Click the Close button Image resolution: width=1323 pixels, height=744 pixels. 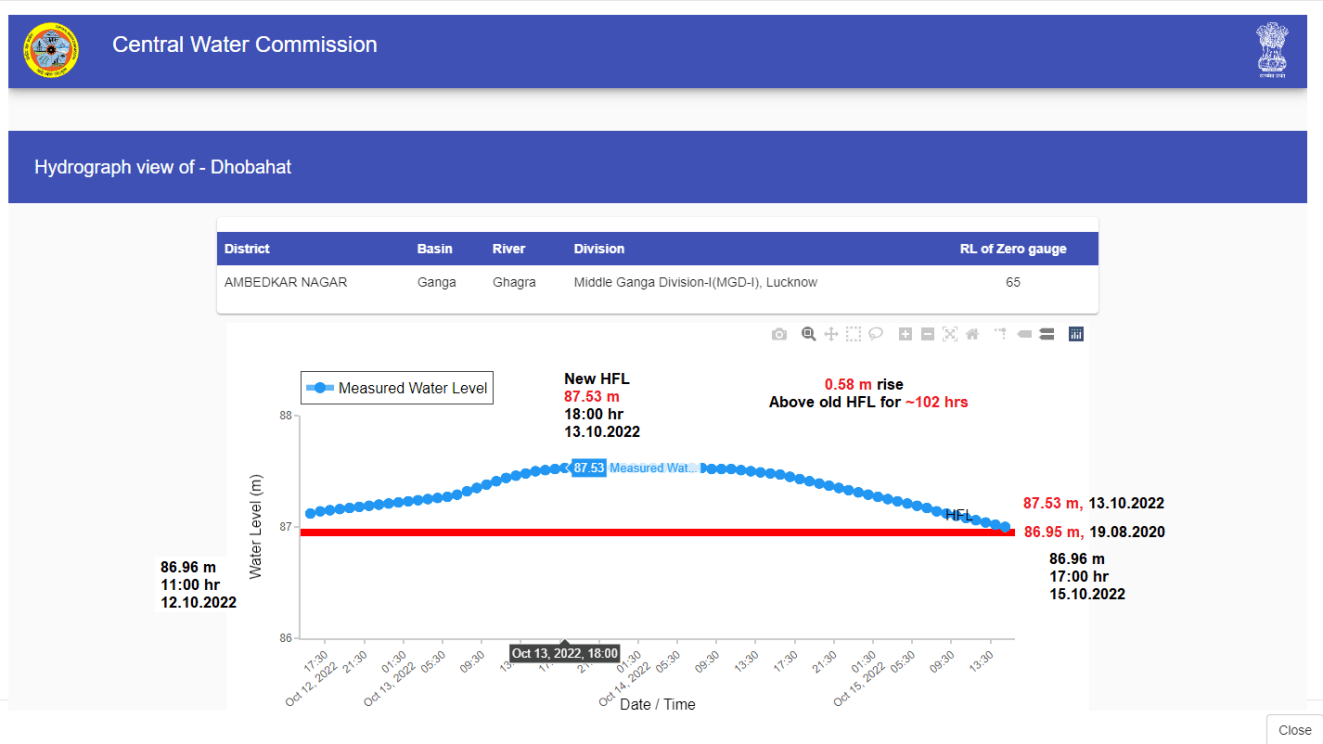[1294, 730]
